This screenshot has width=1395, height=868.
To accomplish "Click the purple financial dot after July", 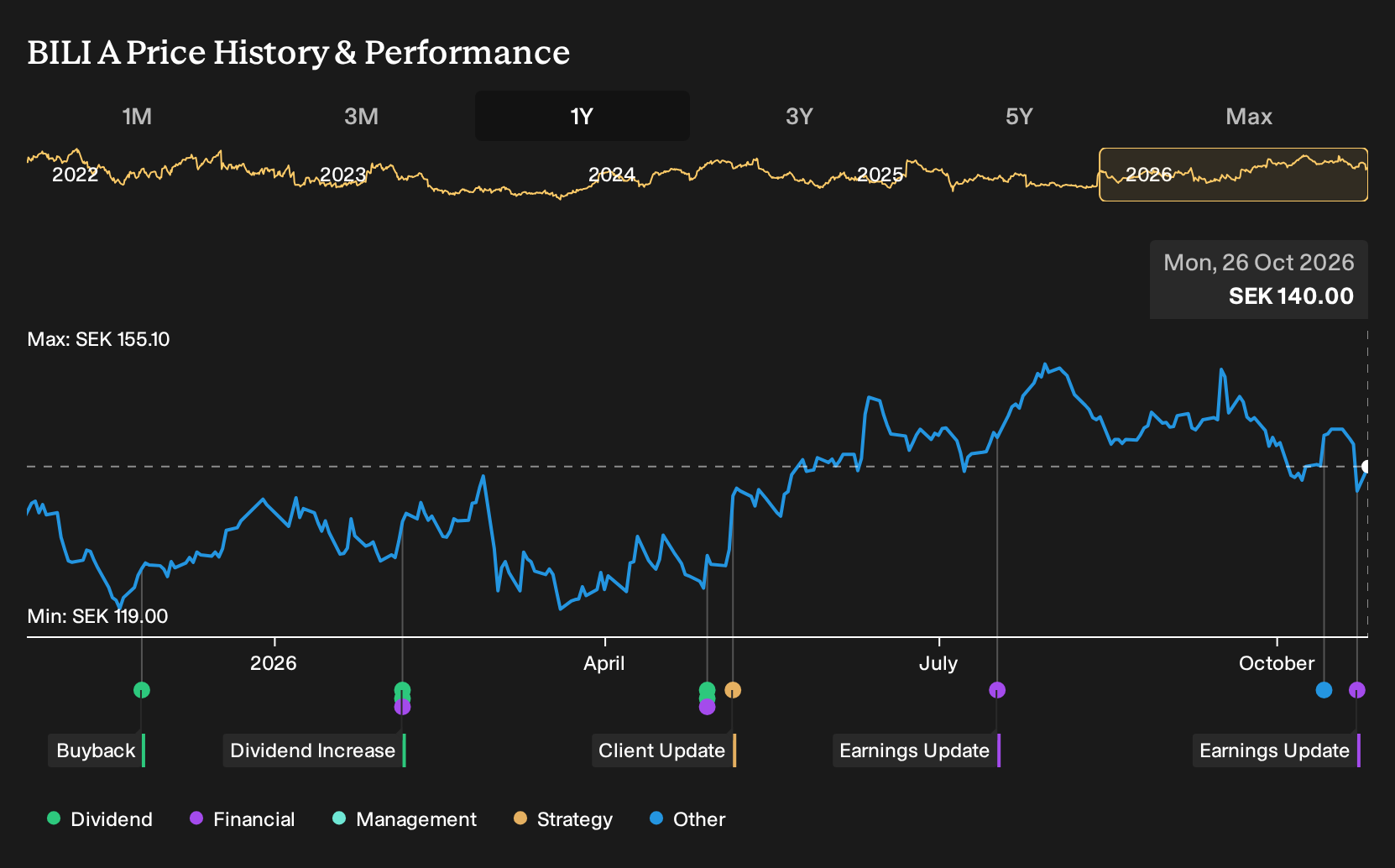I will point(997,690).
